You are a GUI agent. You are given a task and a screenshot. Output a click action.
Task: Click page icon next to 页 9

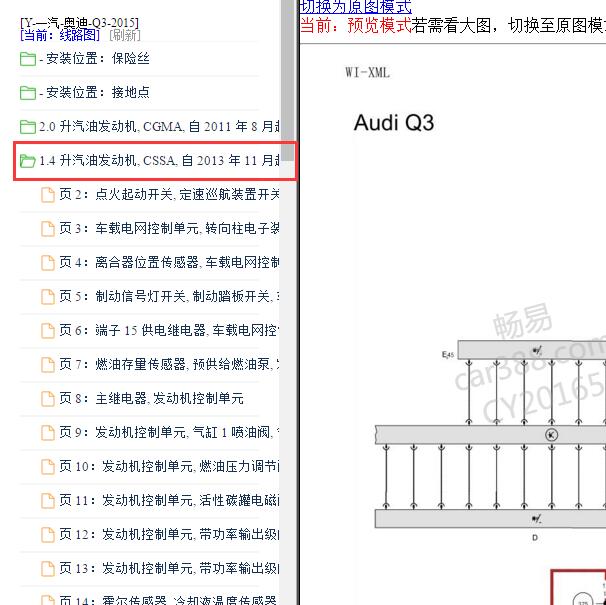(48, 433)
